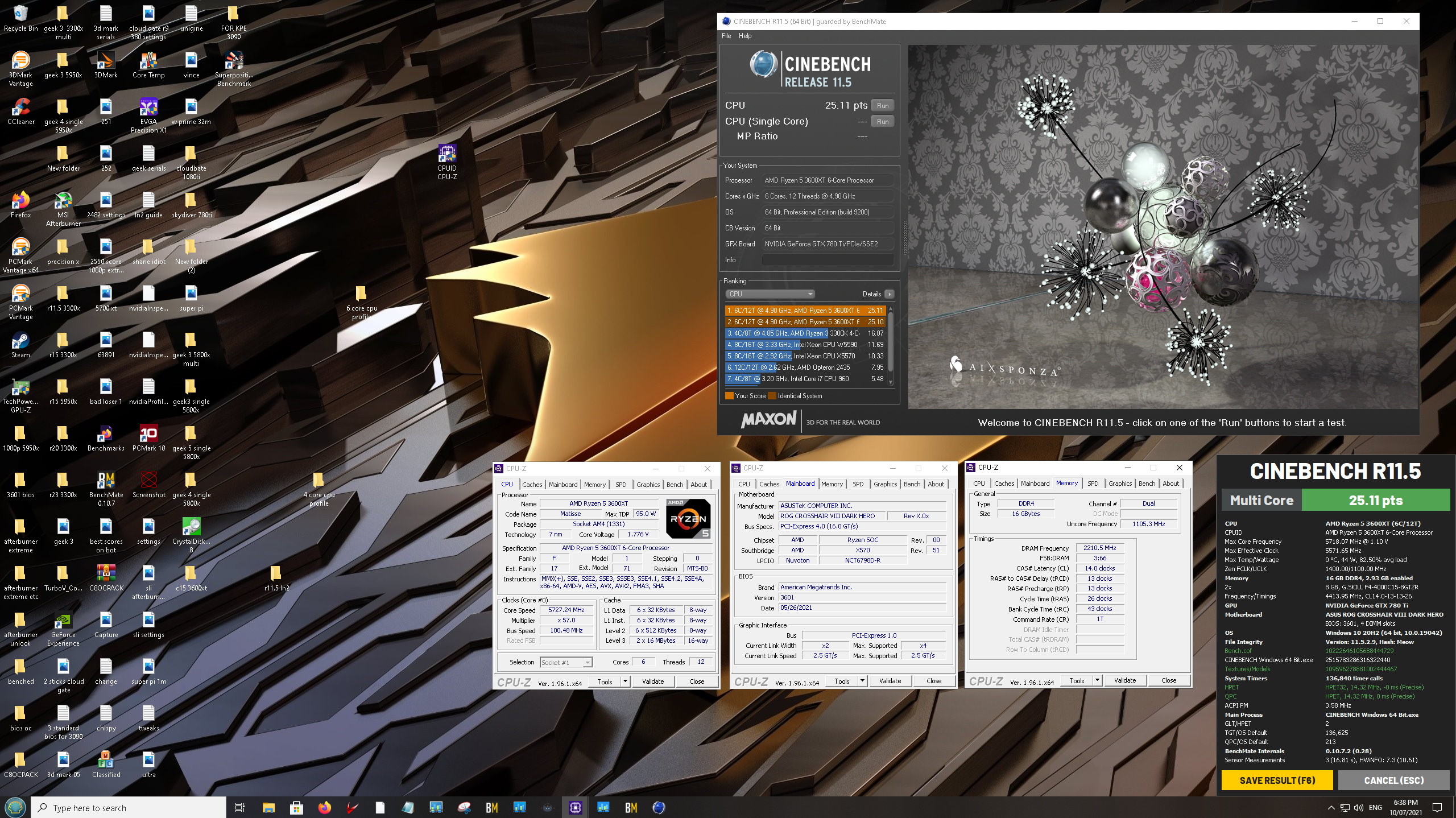Switch to Caches tab in left CPU-Z window

point(532,485)
